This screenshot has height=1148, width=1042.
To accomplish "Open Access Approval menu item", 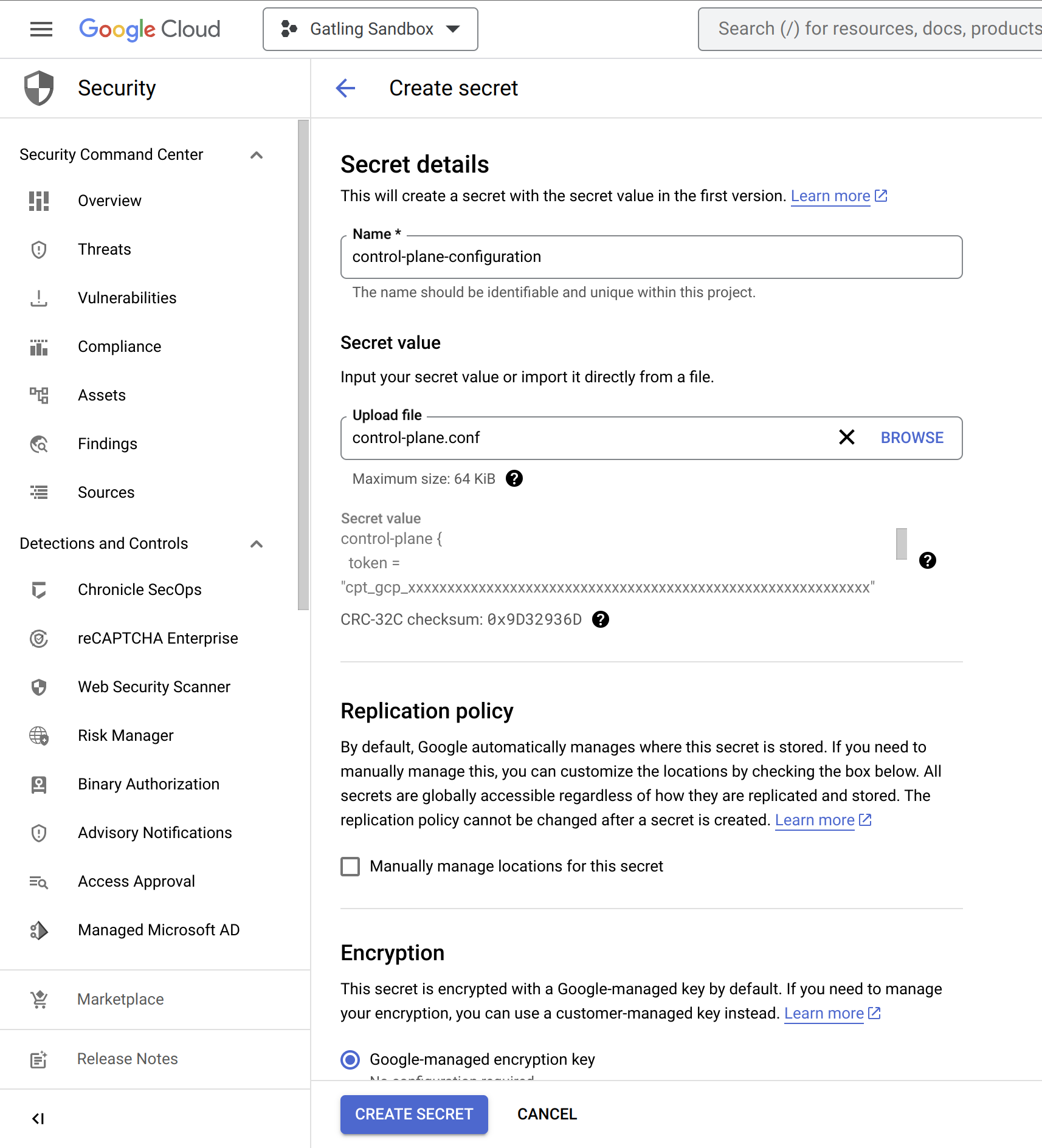I will tap(136, 881).
